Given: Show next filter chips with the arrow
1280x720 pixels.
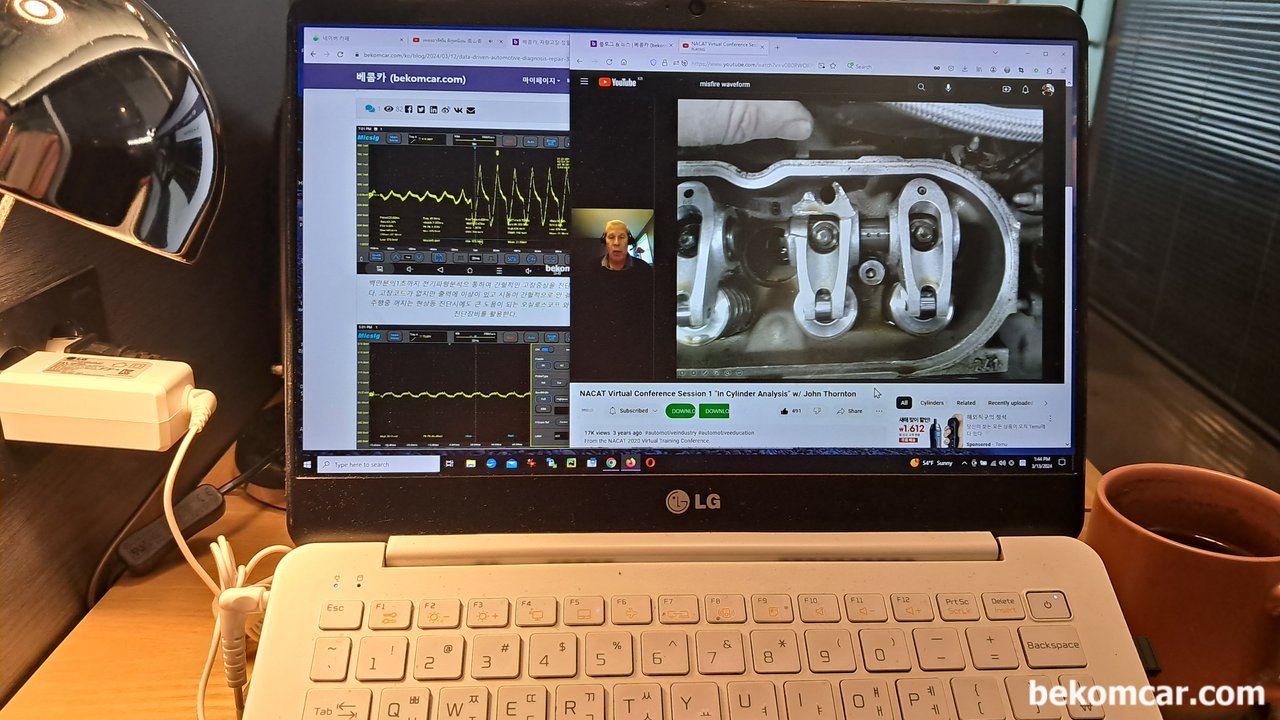Looking at the screenshot, I should tap(1045, 403).
